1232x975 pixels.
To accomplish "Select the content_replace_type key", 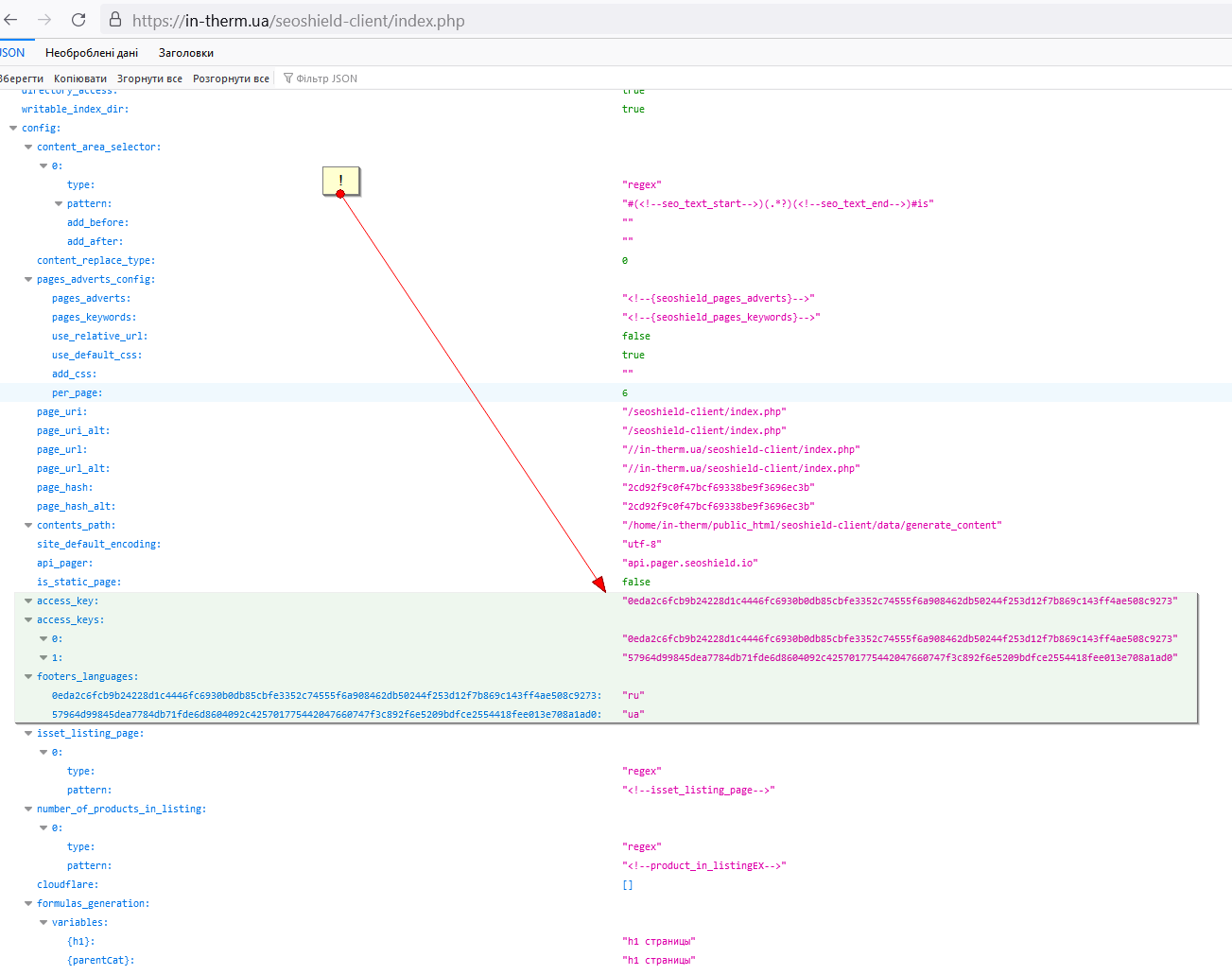I will point(95,261).
